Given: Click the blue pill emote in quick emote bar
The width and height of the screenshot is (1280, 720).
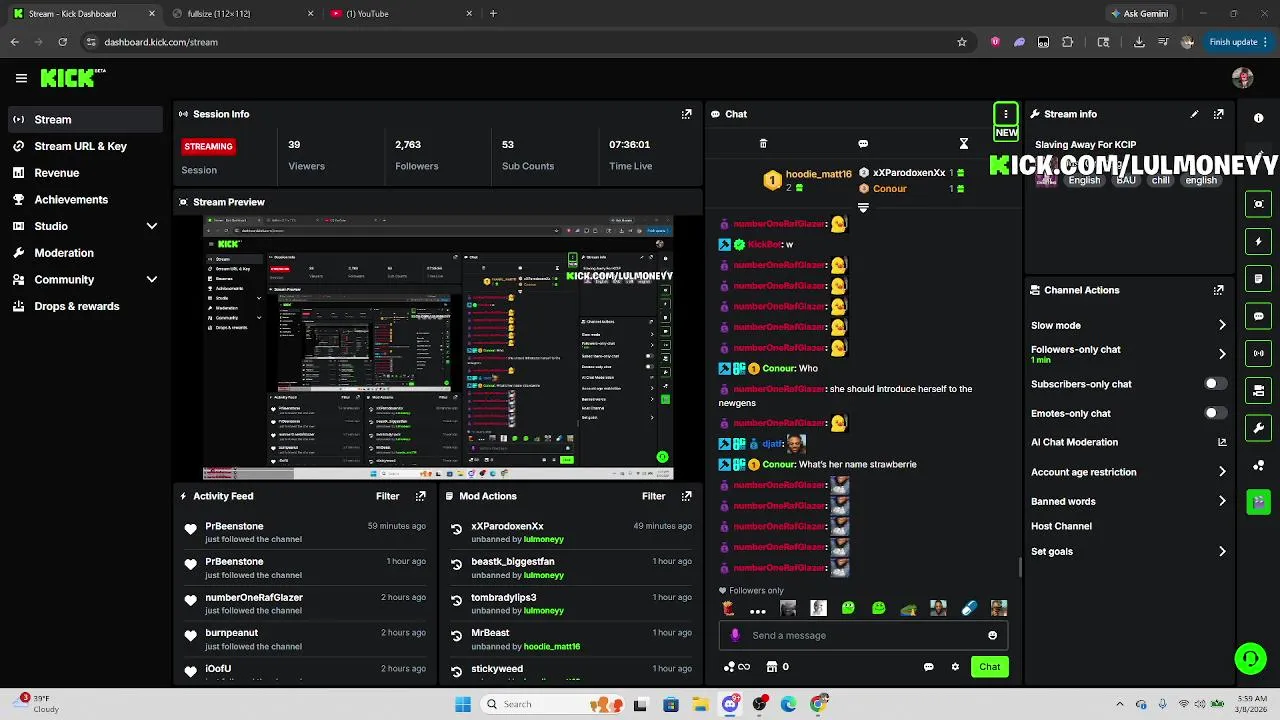Looking at the screenshot, I should pos(968,608).
